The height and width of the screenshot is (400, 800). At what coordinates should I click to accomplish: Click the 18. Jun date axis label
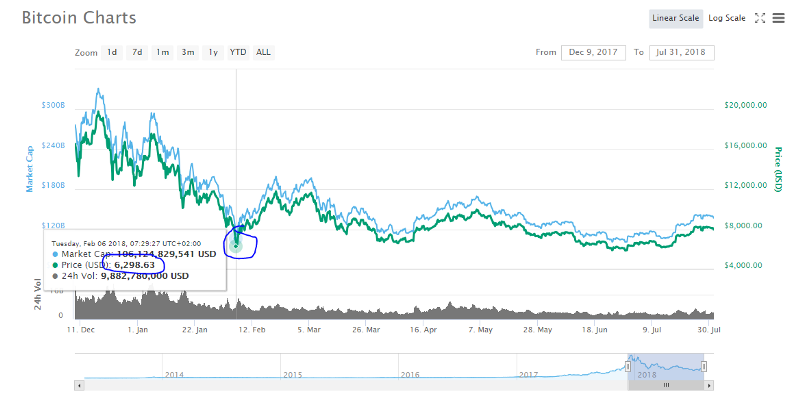(594, 330)
